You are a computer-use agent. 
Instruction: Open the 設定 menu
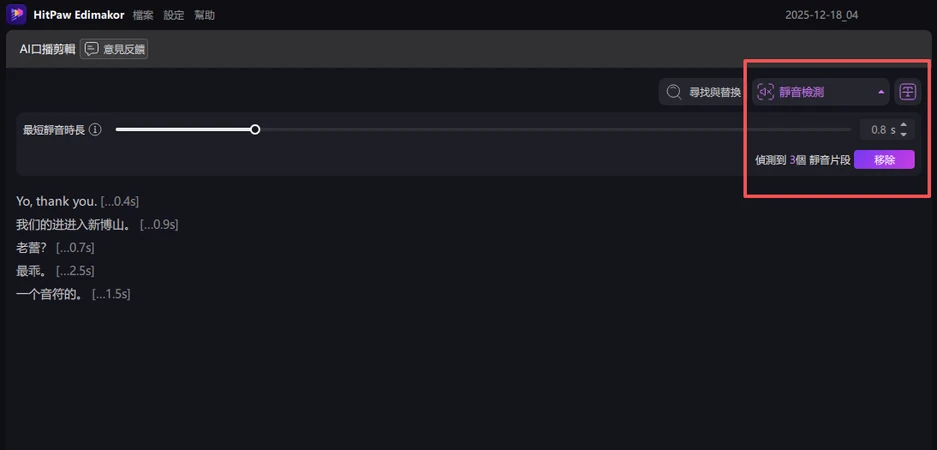pos(174,16)
